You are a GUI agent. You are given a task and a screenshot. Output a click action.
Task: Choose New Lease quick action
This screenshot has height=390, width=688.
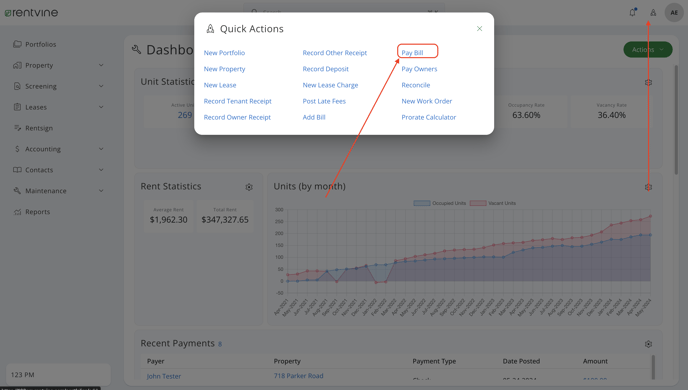click(220, 85)
